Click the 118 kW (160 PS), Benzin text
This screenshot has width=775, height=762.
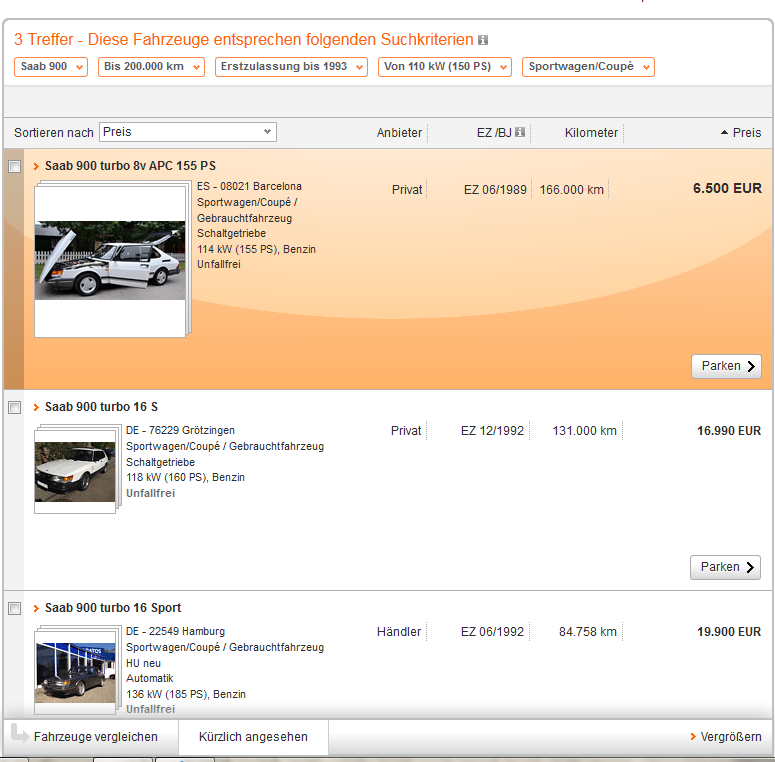tap(185, 477)
